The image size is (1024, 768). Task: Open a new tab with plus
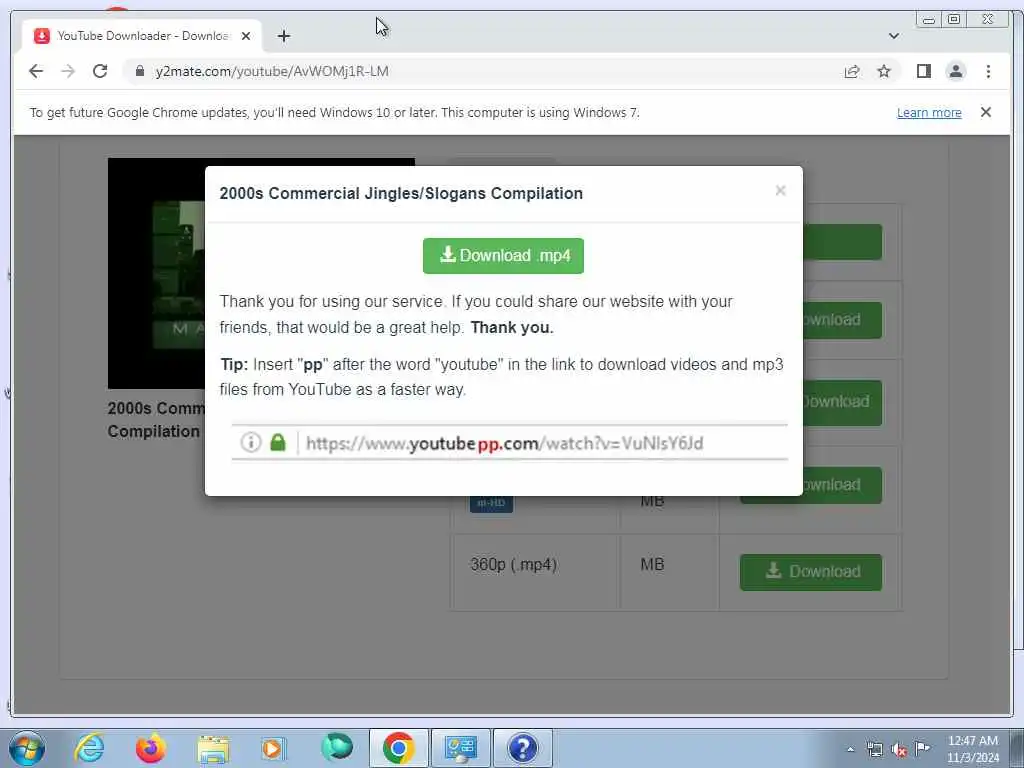(x=283, y=36)
